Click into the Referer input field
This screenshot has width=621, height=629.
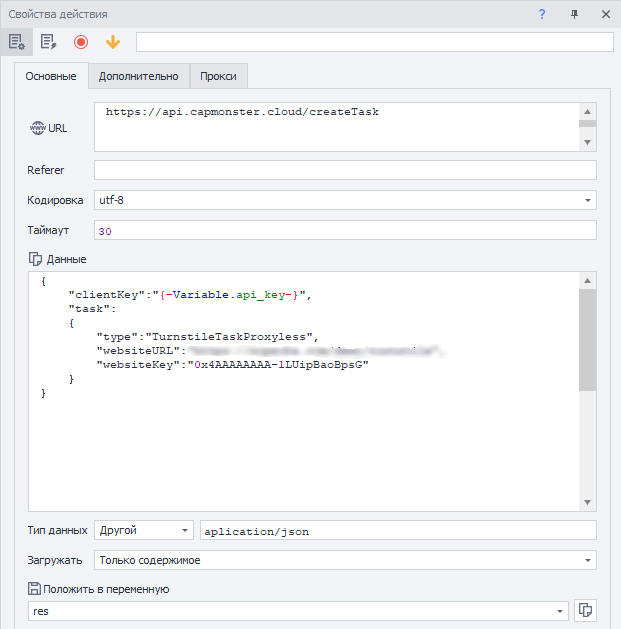(344, 170)
